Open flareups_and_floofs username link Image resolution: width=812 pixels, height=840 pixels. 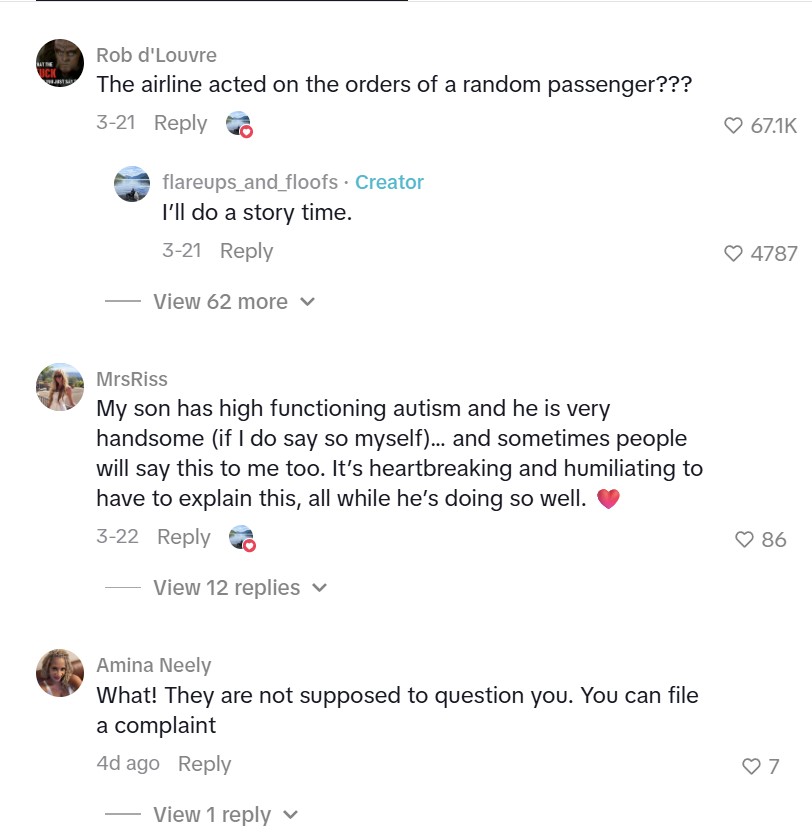tap(250, 182)
